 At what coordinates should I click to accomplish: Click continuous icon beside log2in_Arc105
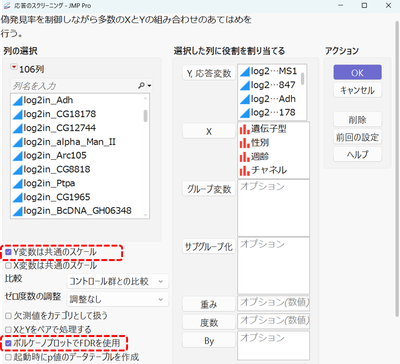pyautogui.click(x=17, y=156)
